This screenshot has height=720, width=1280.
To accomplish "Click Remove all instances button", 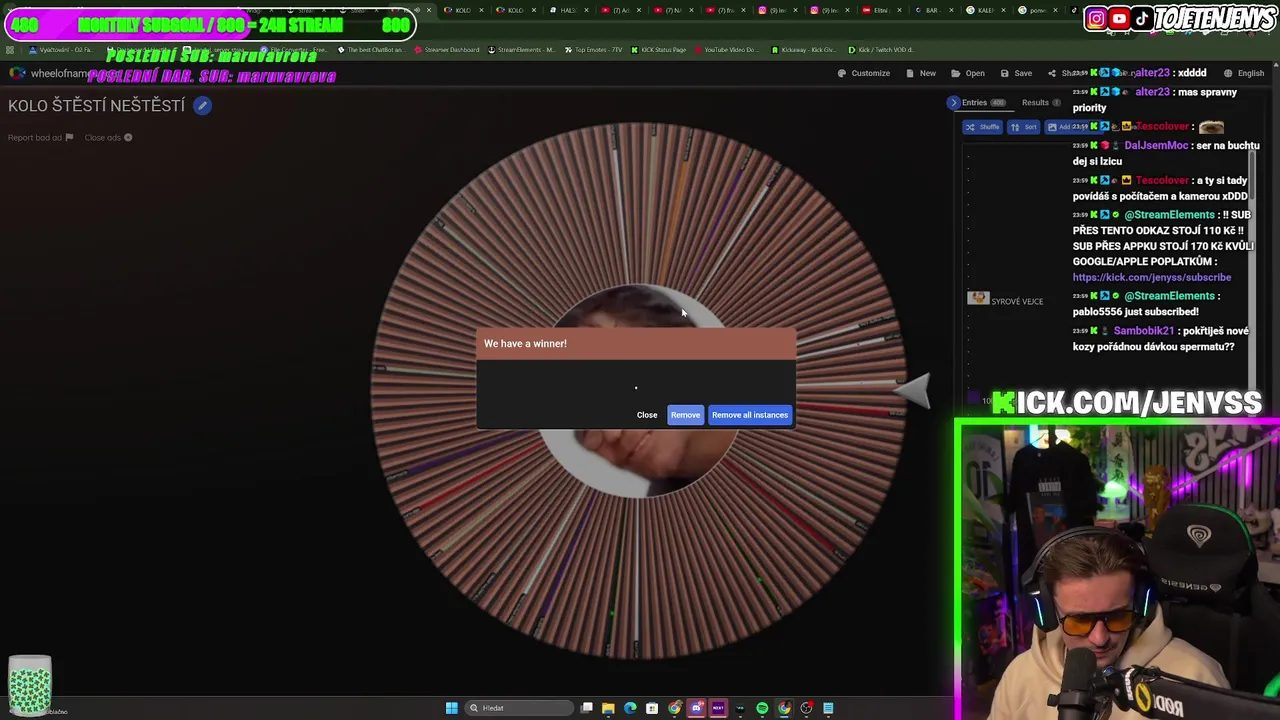I will (x=750, y=415).
